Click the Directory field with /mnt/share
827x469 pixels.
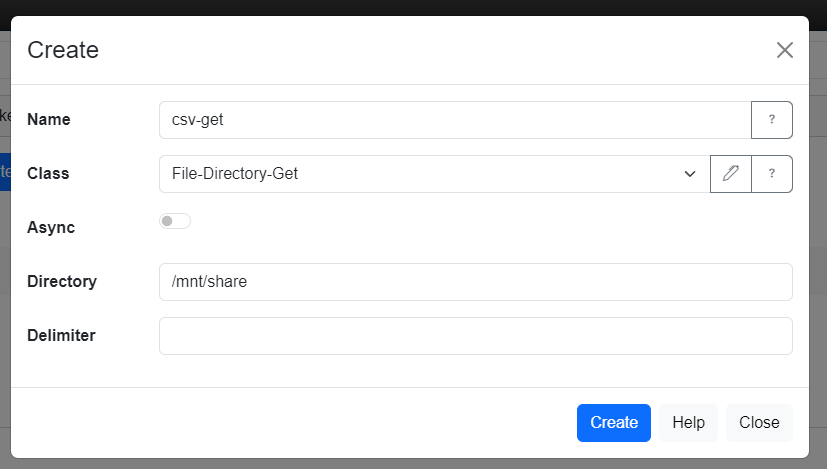click(x=475, y=282)
